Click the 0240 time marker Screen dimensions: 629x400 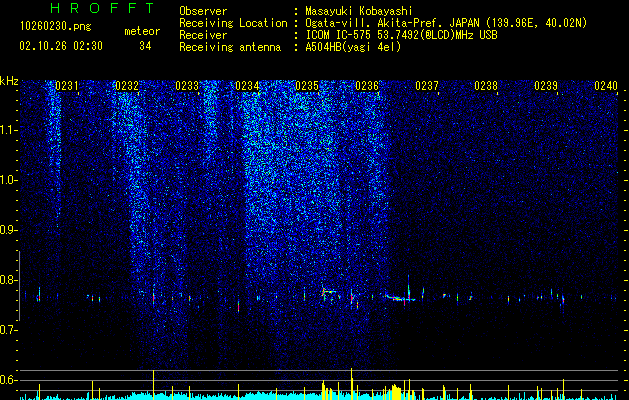606,86
